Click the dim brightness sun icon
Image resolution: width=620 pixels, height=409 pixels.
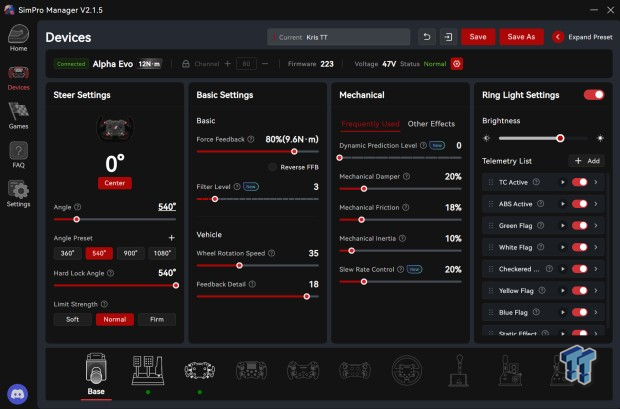pyautogui.click(x=487, y=138)
